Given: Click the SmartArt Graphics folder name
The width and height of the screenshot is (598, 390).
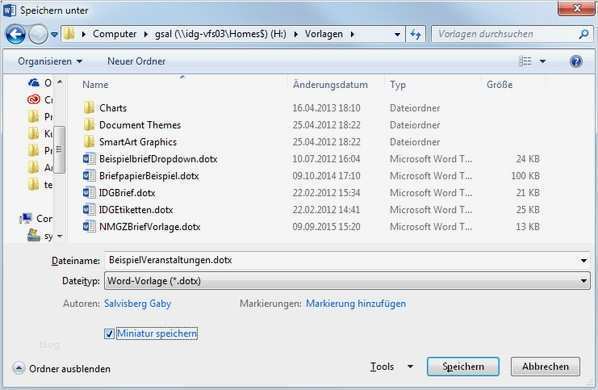Looking at the screenshot, I should (x=138, y=142).
